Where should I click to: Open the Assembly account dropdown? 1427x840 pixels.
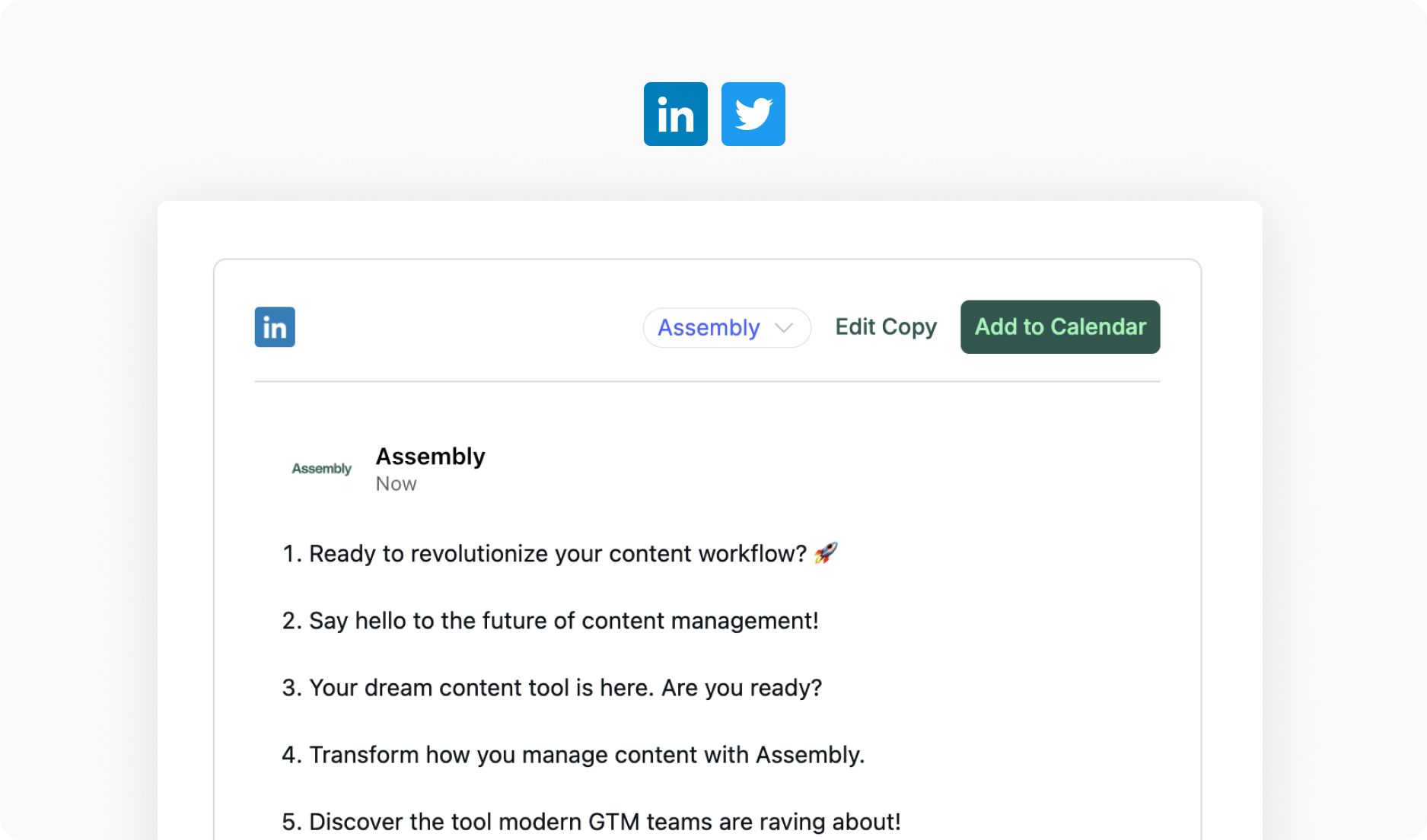tap(727, 327)
